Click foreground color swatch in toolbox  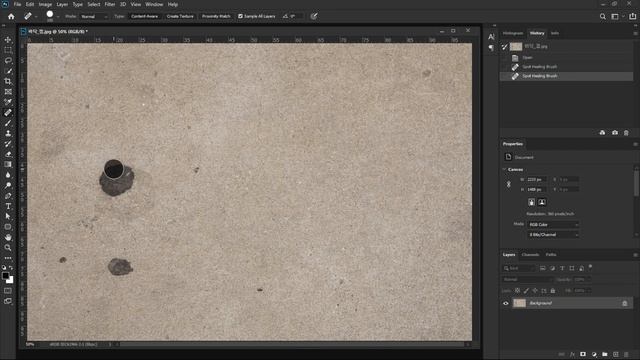pyautogui.click(x=5, y=276)
